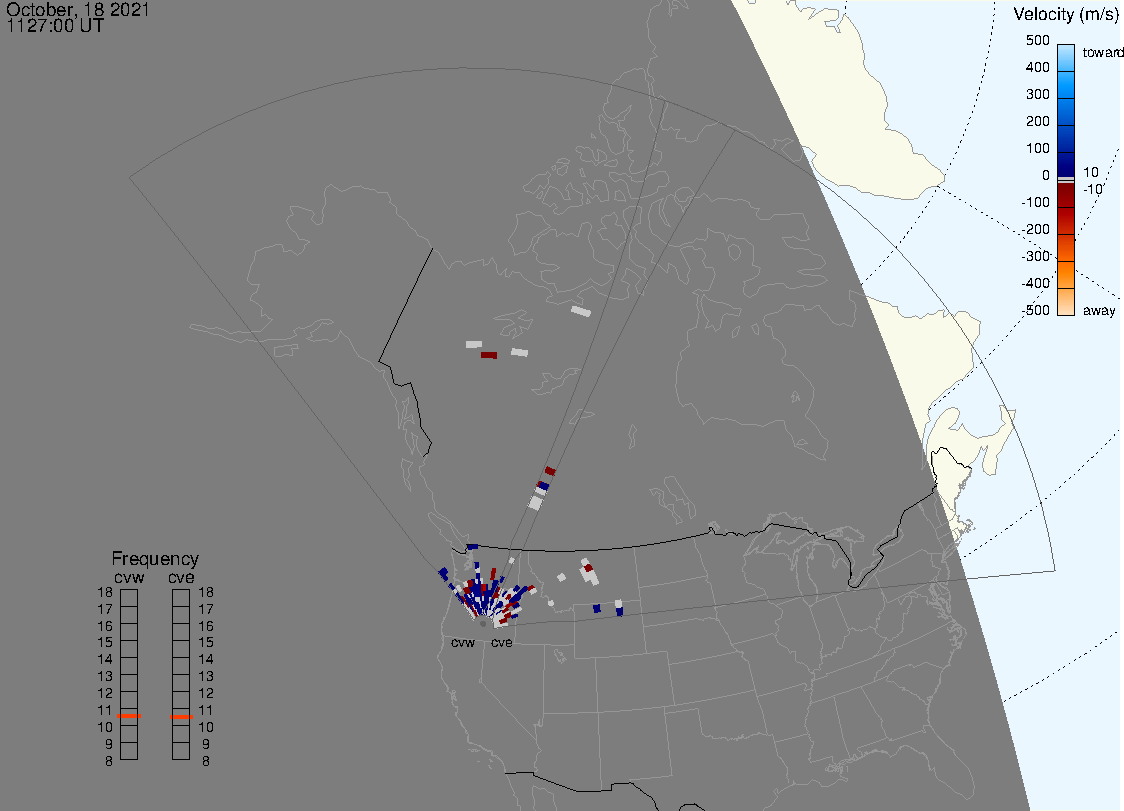
Task: Click the isolated dark red echo cell in Canada
Action: coord(489,355)
